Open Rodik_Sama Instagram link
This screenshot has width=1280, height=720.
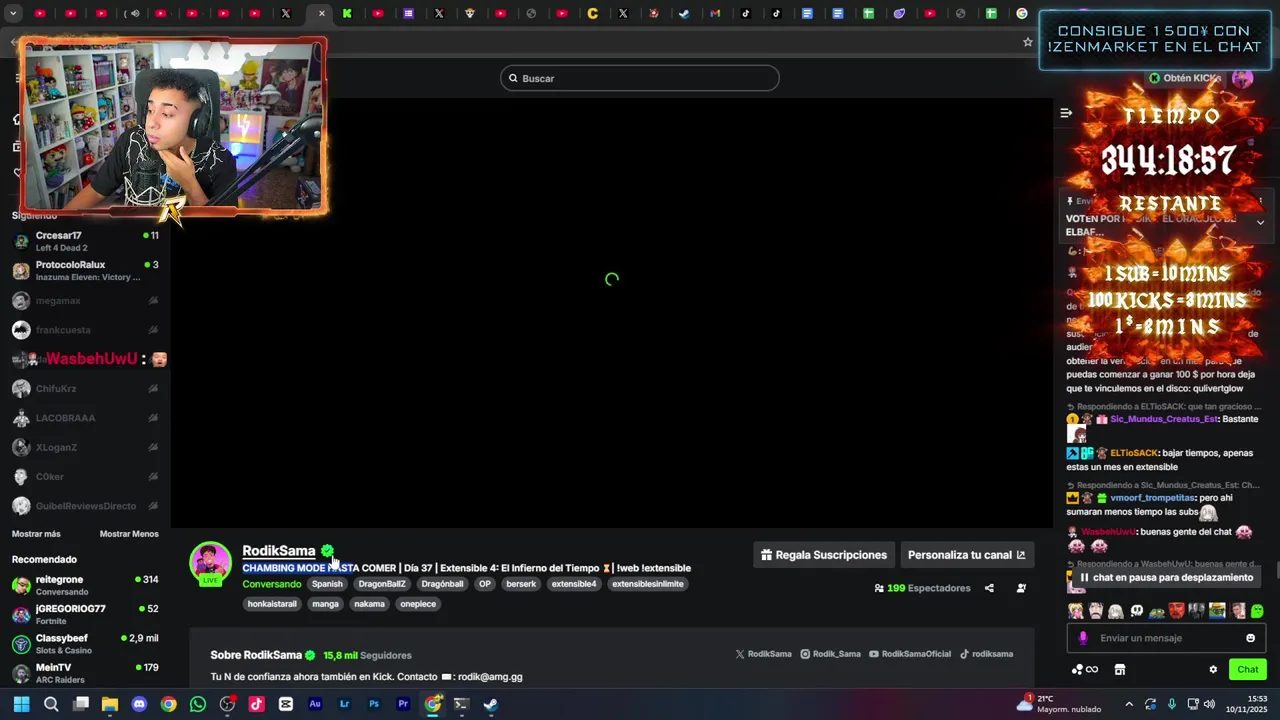(x=830, y=654)
